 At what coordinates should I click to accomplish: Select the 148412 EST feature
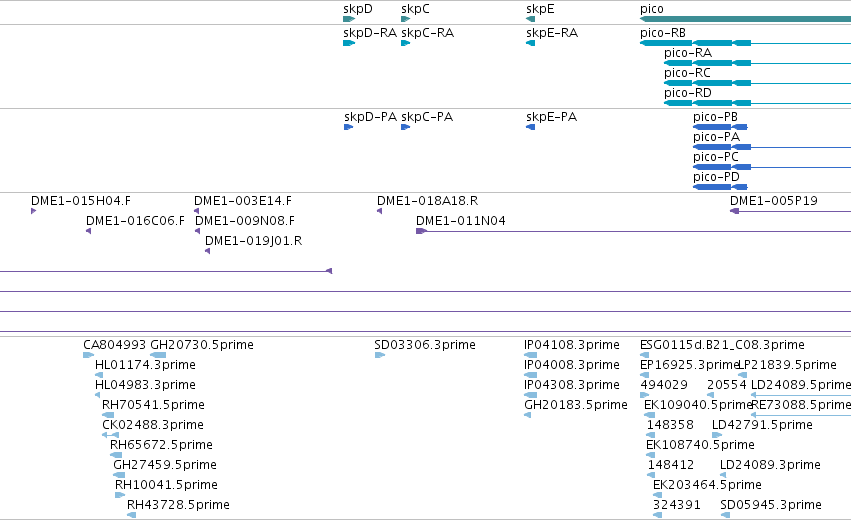(652, 475)
